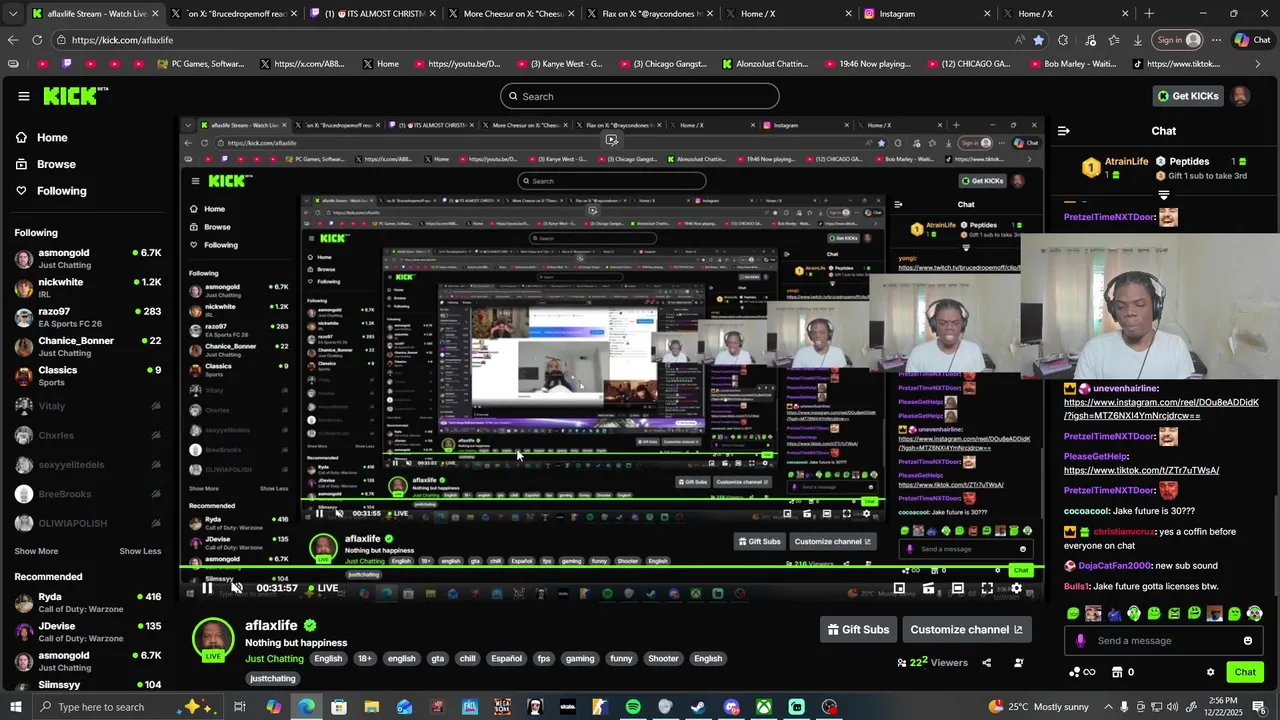Image resolution: width=1280 pixels, height=720 pixels.
Task: Open Classics channel in sidebar
Action: coord(87,376)
